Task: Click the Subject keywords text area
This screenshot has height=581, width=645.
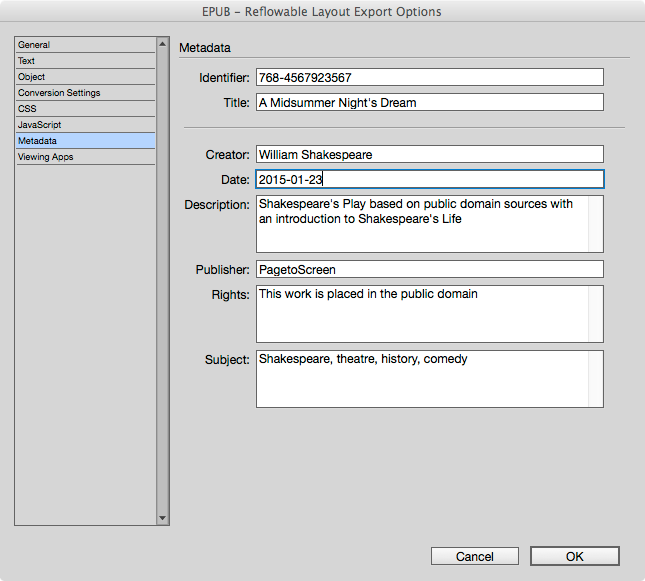Action: [430, 379]
